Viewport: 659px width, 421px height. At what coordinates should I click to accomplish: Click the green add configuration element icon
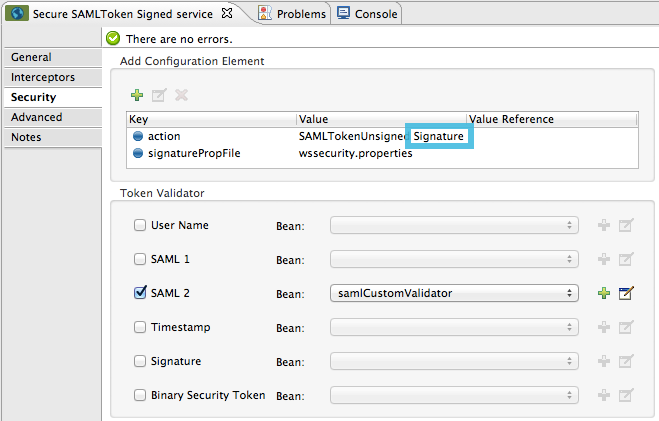point(137,95)
